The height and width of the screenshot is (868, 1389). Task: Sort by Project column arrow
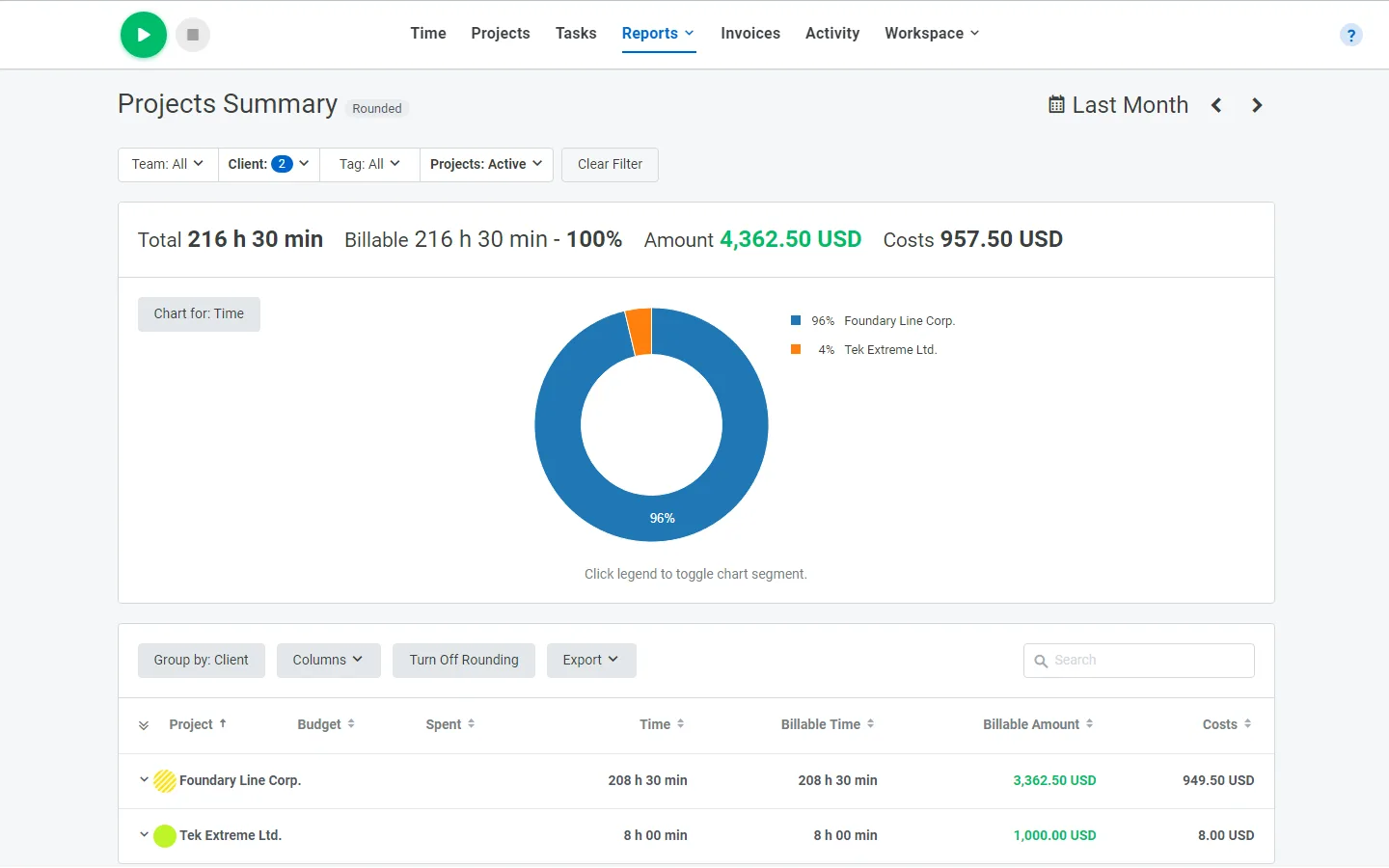pyautogui.click(x=223, y=723)
